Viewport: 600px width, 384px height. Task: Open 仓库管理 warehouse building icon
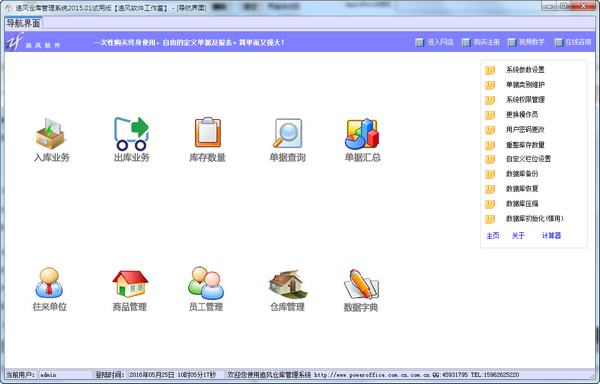click(288, 284)
